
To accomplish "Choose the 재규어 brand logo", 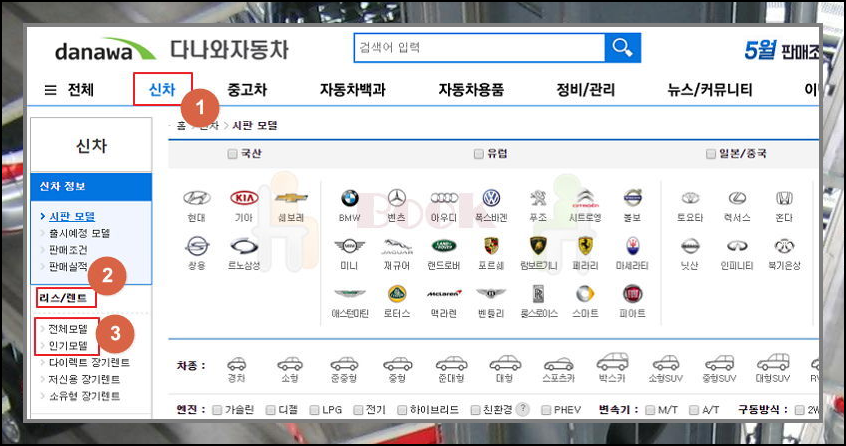I will (397, 246).
